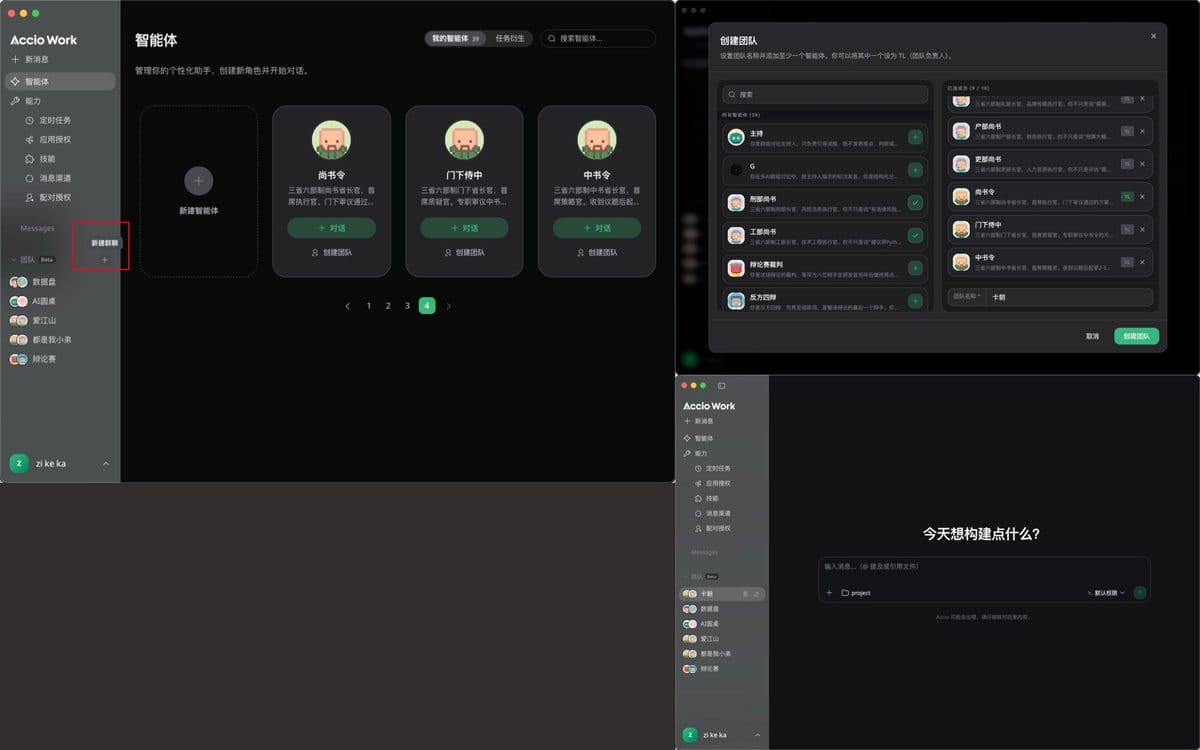The width and height of the screenshot is (1200, 750).
Task: Open the project folder in the message box
Action: click(x=856, y=593)
